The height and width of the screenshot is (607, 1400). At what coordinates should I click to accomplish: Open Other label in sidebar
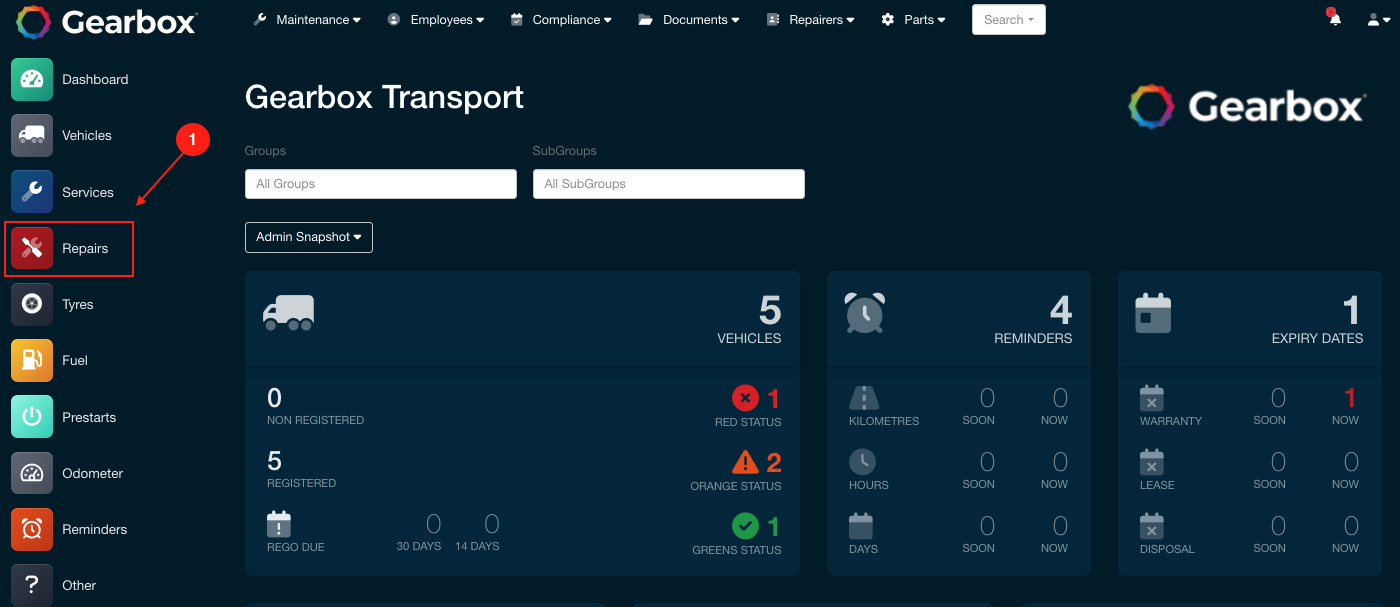[79, 585]
